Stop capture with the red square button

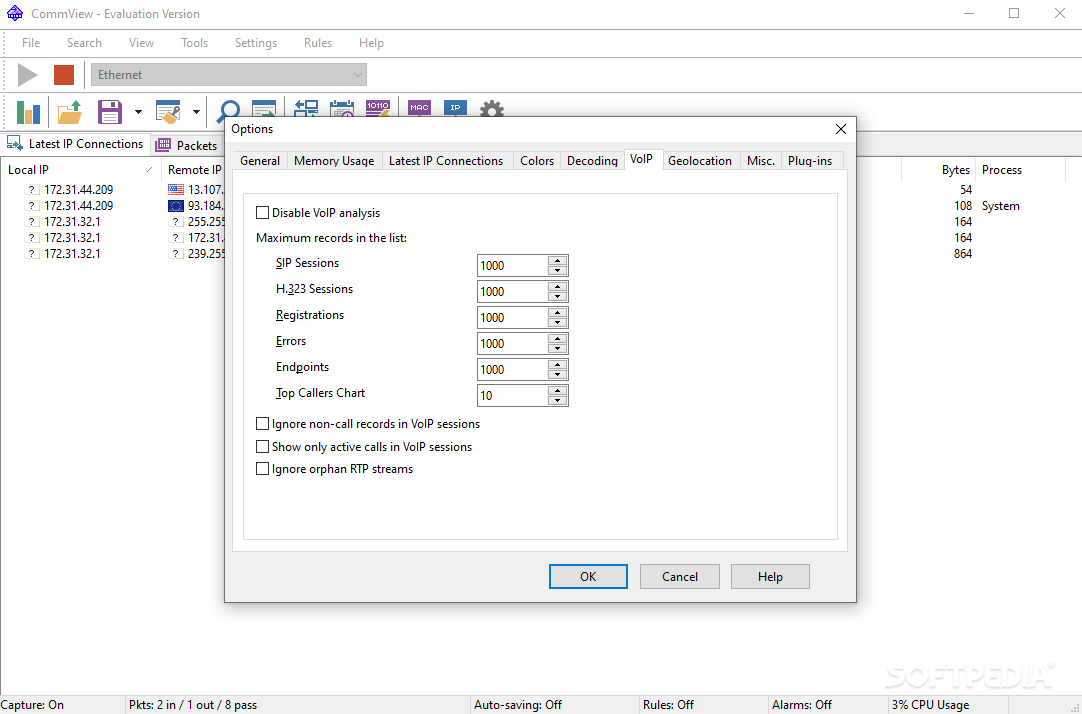64,75
